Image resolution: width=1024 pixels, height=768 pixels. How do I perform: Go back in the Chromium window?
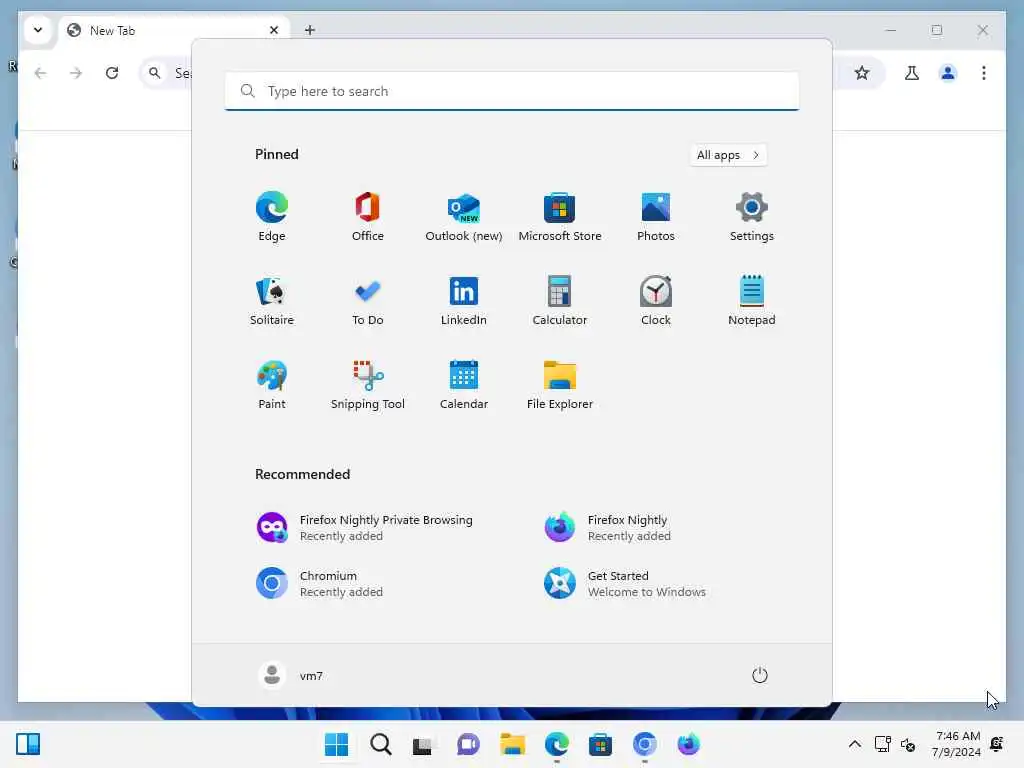pyautogui.click(x=40, y=73)
